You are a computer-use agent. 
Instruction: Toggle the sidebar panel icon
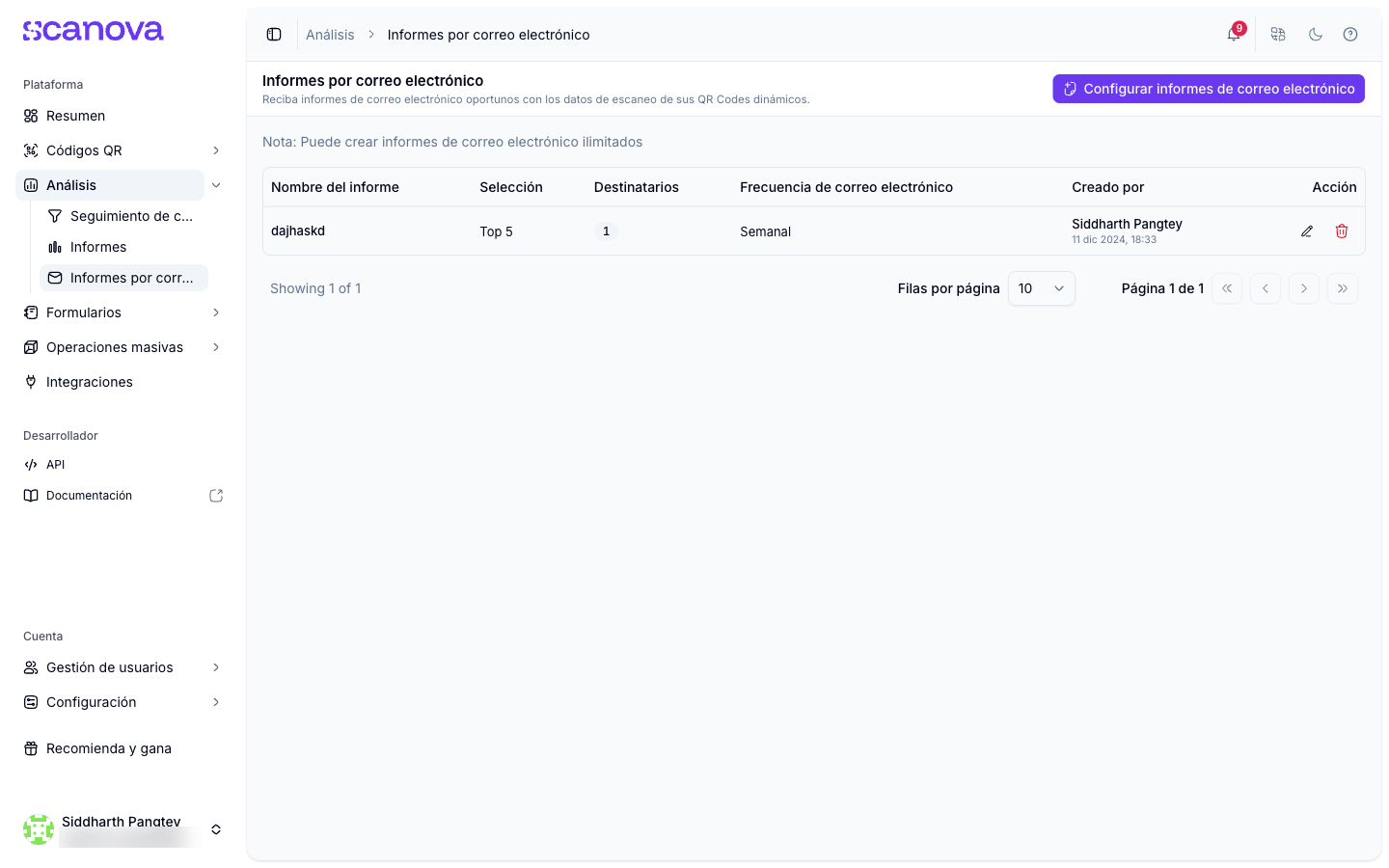tap(274, 35)
